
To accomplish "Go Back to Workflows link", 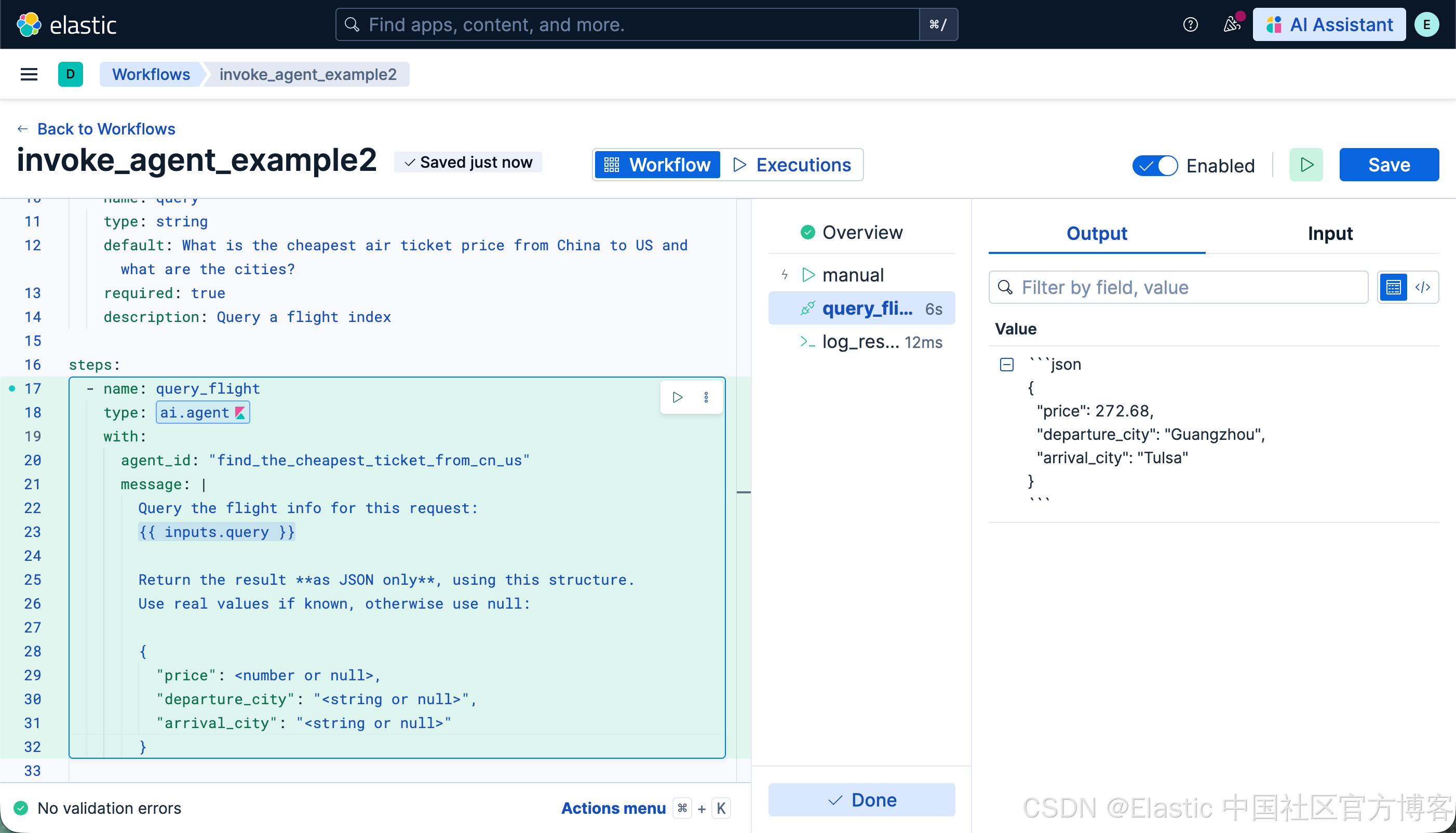I will [106, 129].
